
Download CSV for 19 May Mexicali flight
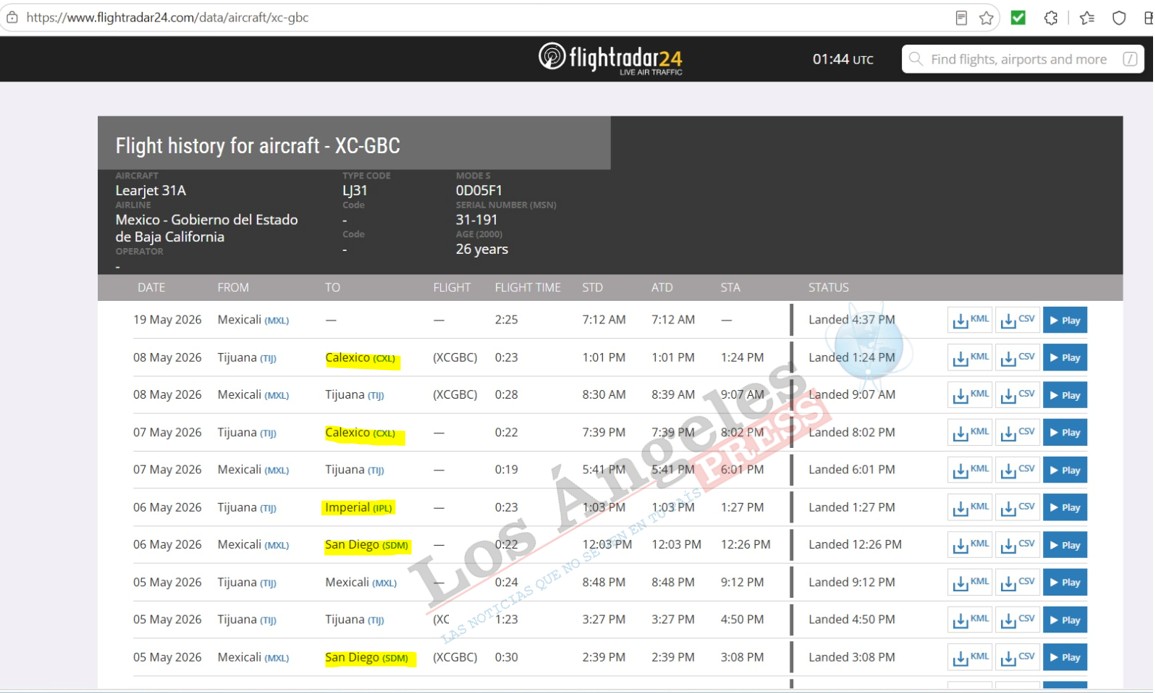tap(1017, 320)
